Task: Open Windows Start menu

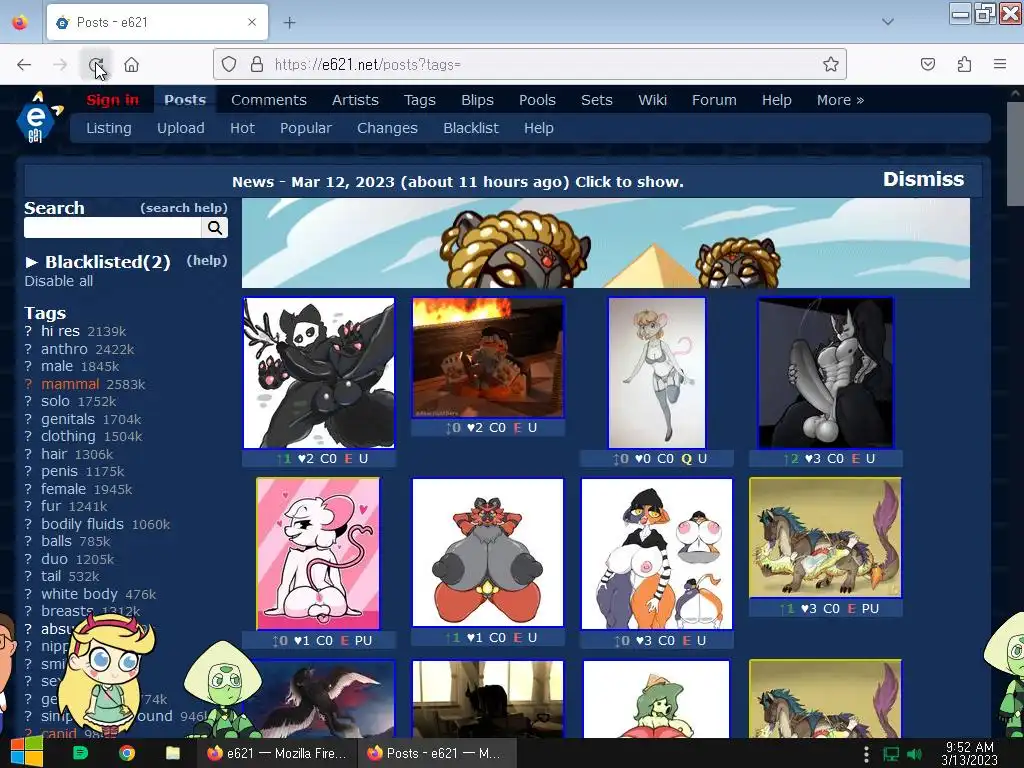Action: point(26,753)
